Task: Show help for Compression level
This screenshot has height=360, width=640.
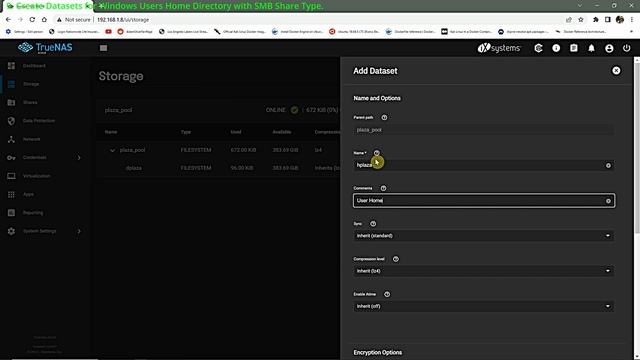Action: coord(396,259)
